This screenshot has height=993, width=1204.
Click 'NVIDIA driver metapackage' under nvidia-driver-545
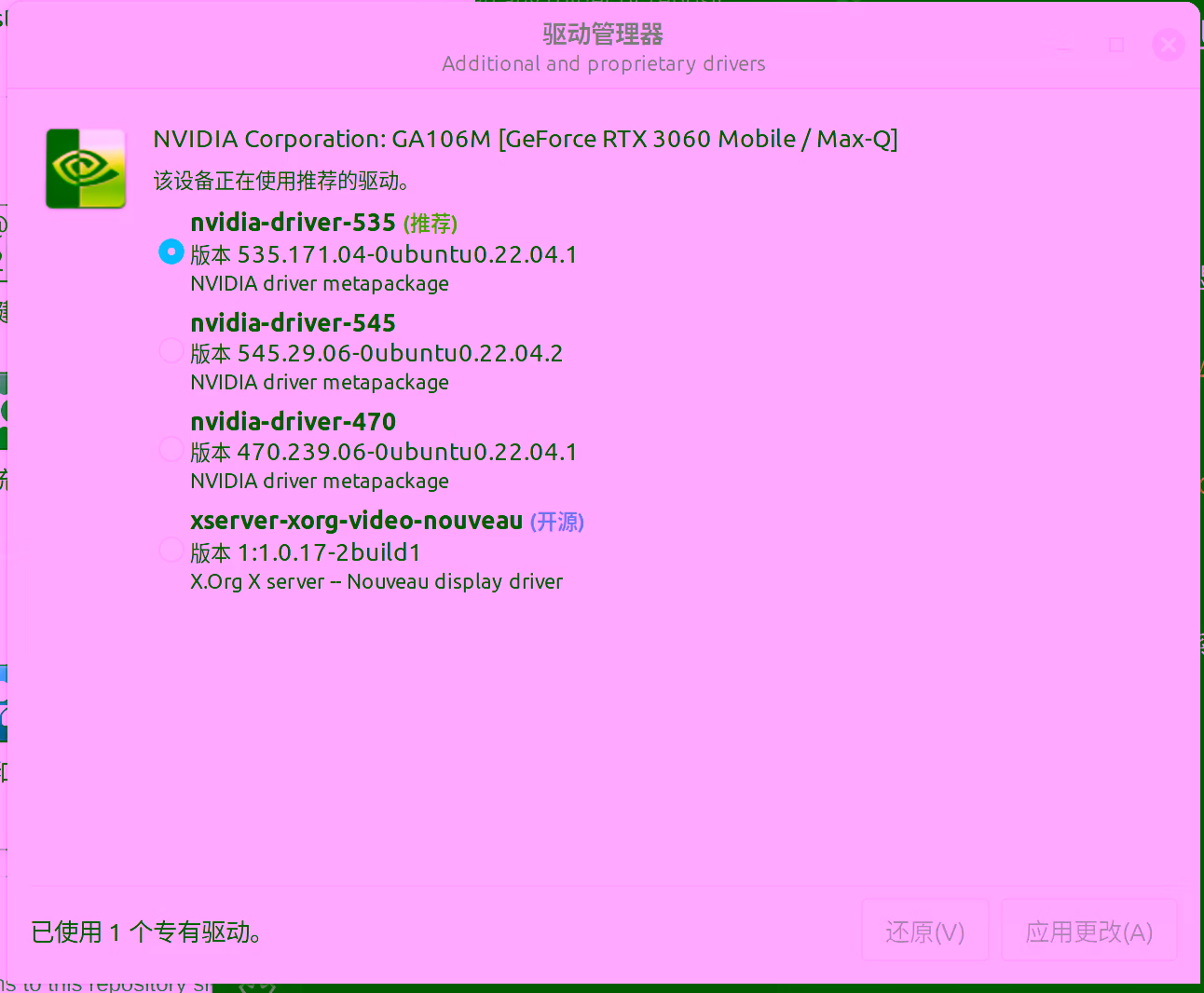(x=320, y=382)
